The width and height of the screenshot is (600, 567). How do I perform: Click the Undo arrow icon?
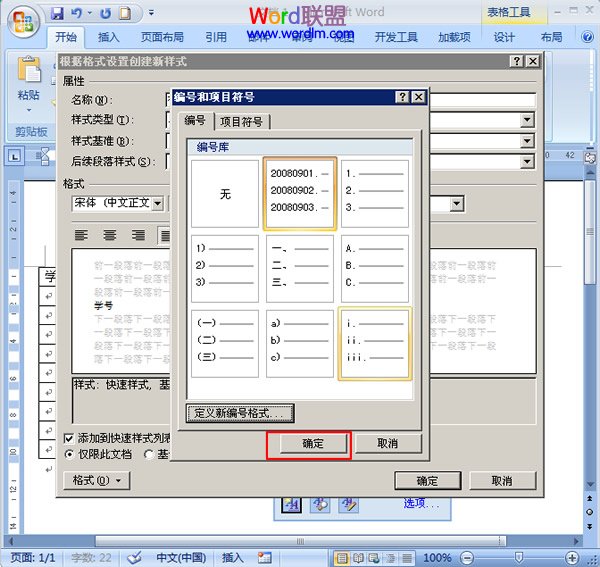click(77, 14)
